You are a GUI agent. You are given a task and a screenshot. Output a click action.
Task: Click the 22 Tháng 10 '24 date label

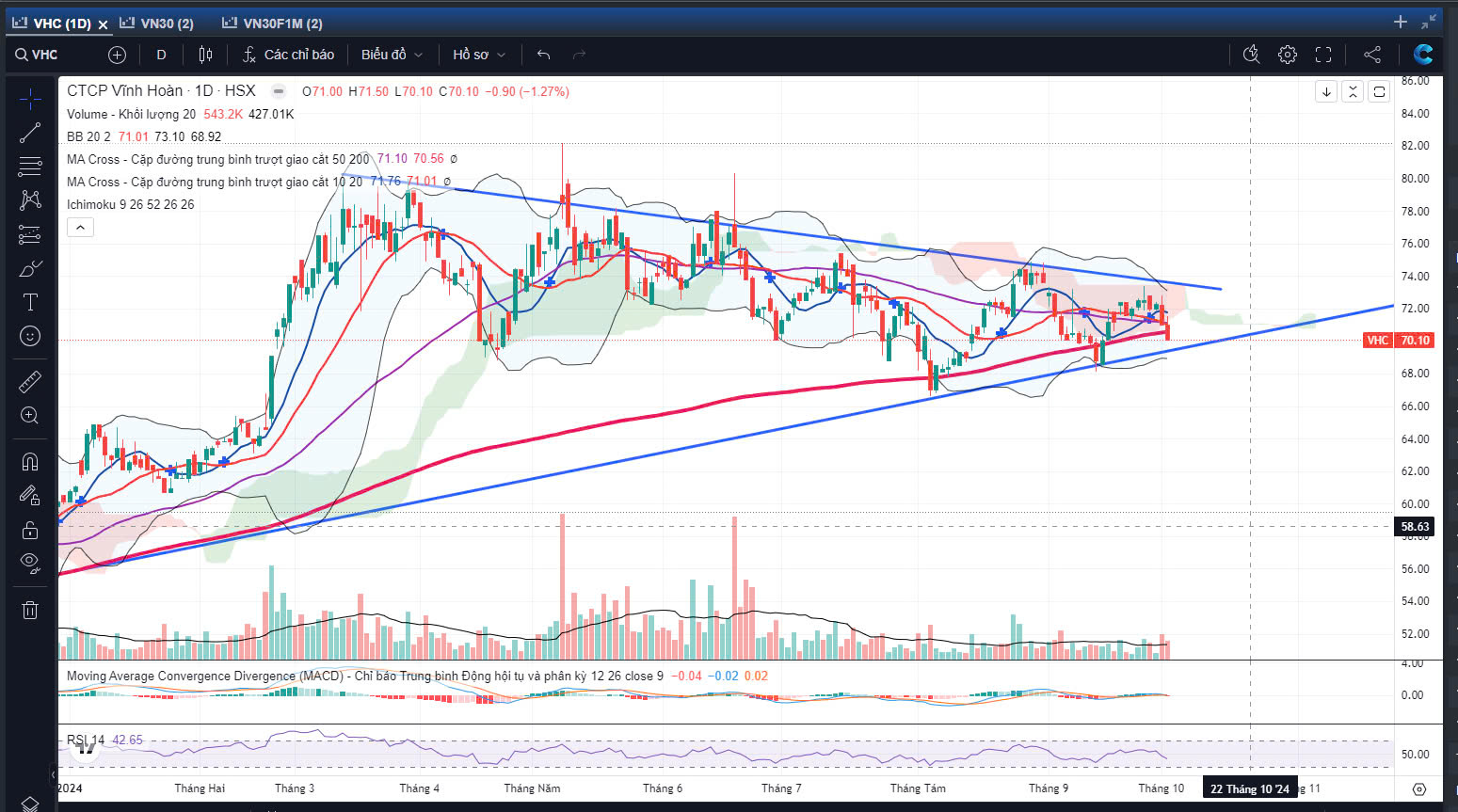[1249, 788]
